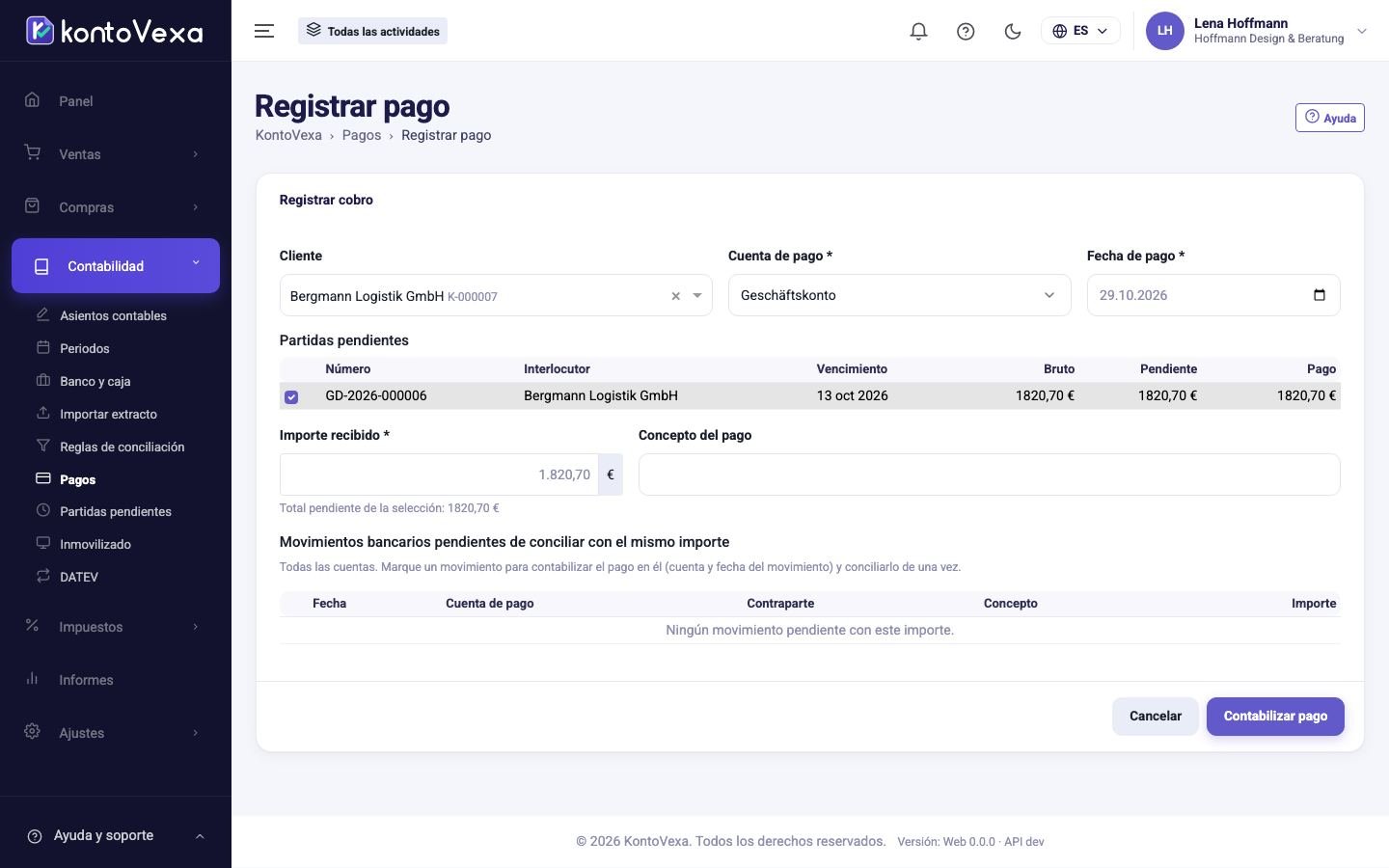Viewport: 1389px width, 868px height.
Task: Click the Importe recibido input field
Action: point(439,475)
